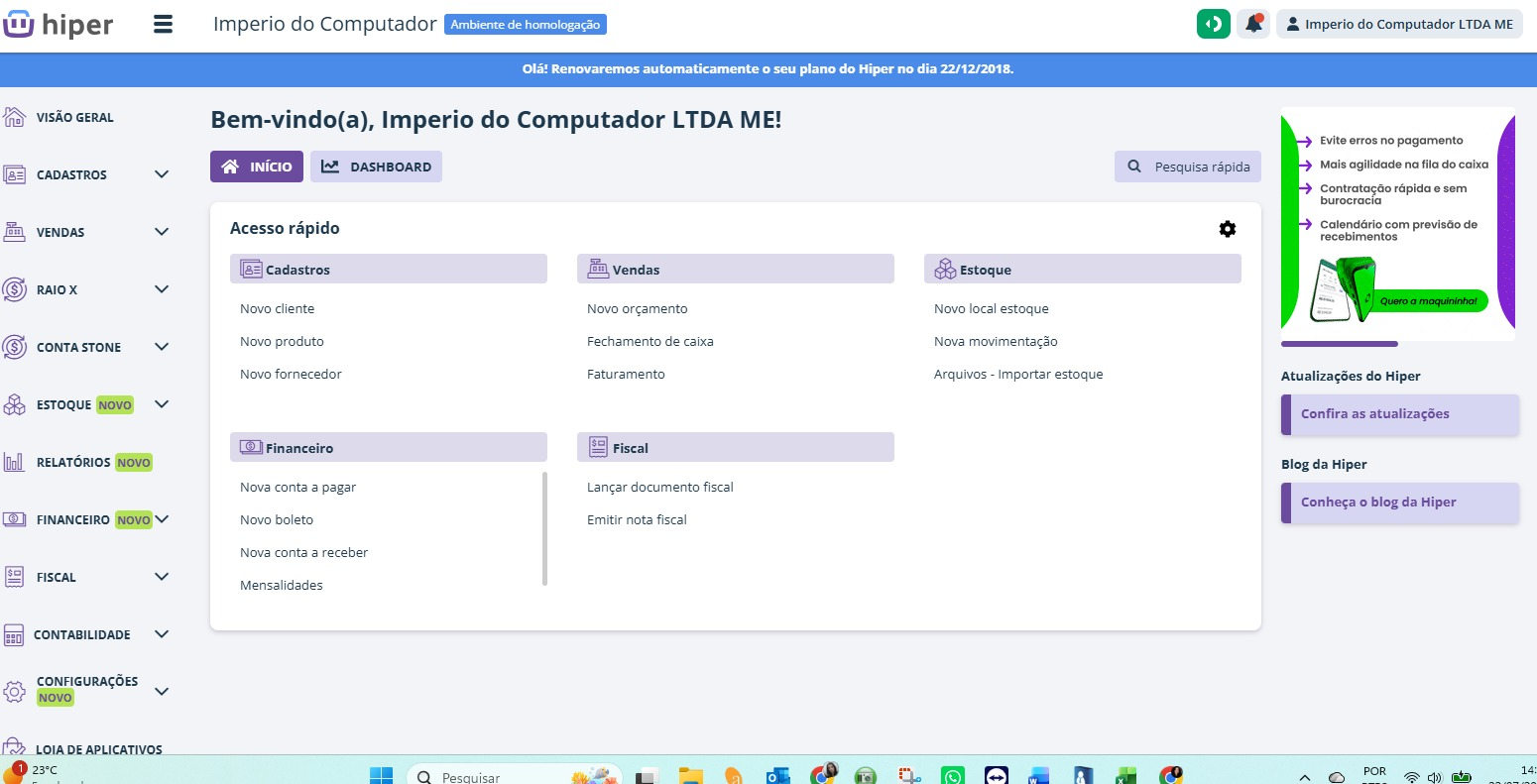Click the Hiper logo in the header

59,24
